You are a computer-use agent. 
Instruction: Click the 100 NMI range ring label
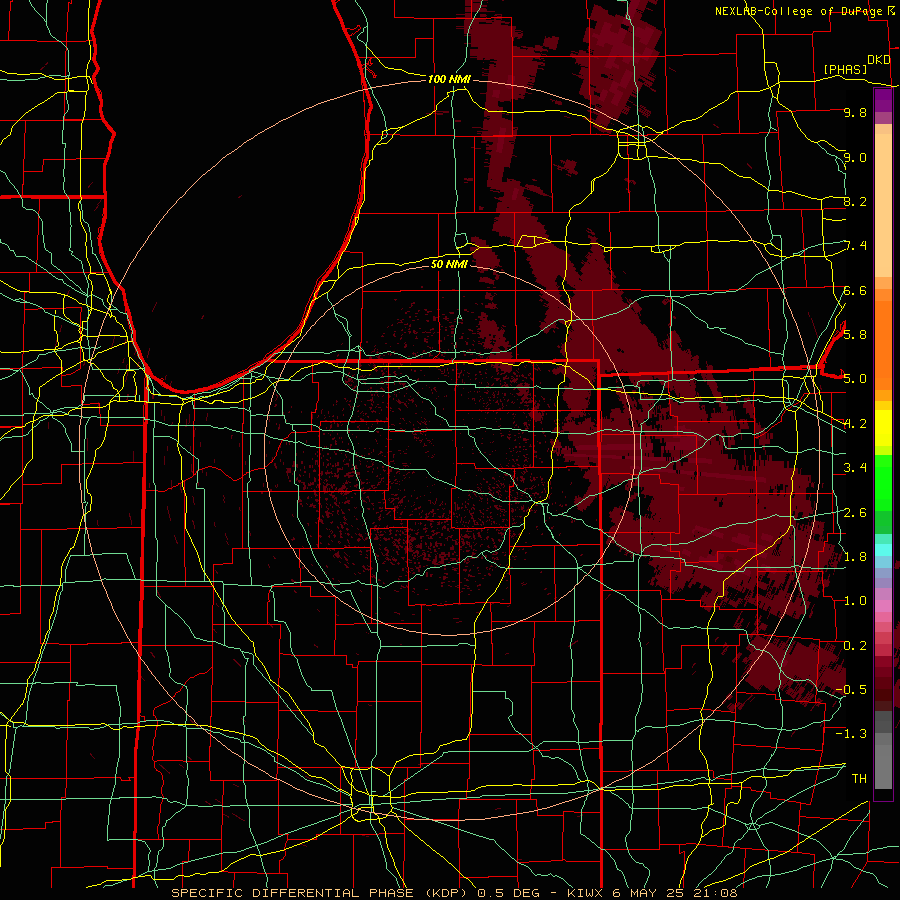449,79
